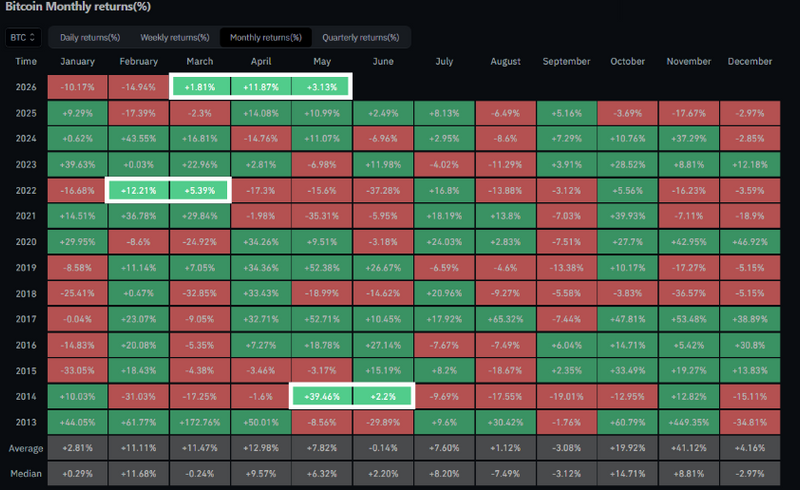Screen dimensions: 800x490
Task: Click the 2020 December +46.92% cell
Action: (749, 241)
